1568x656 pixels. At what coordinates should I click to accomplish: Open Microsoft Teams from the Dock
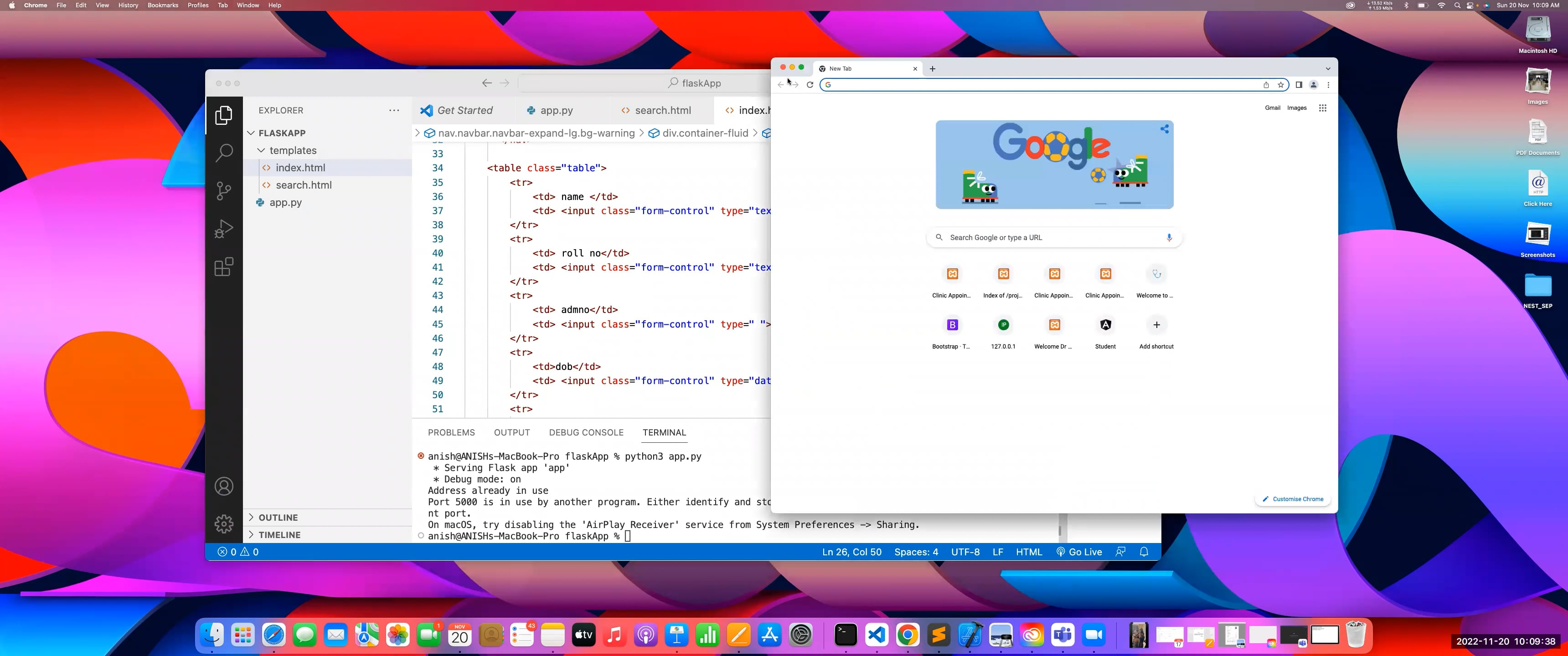(1063, 635)
